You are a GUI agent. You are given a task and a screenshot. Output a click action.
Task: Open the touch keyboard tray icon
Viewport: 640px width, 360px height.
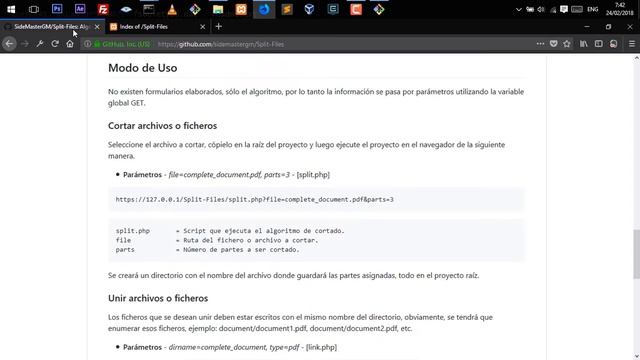click(577, 9)
